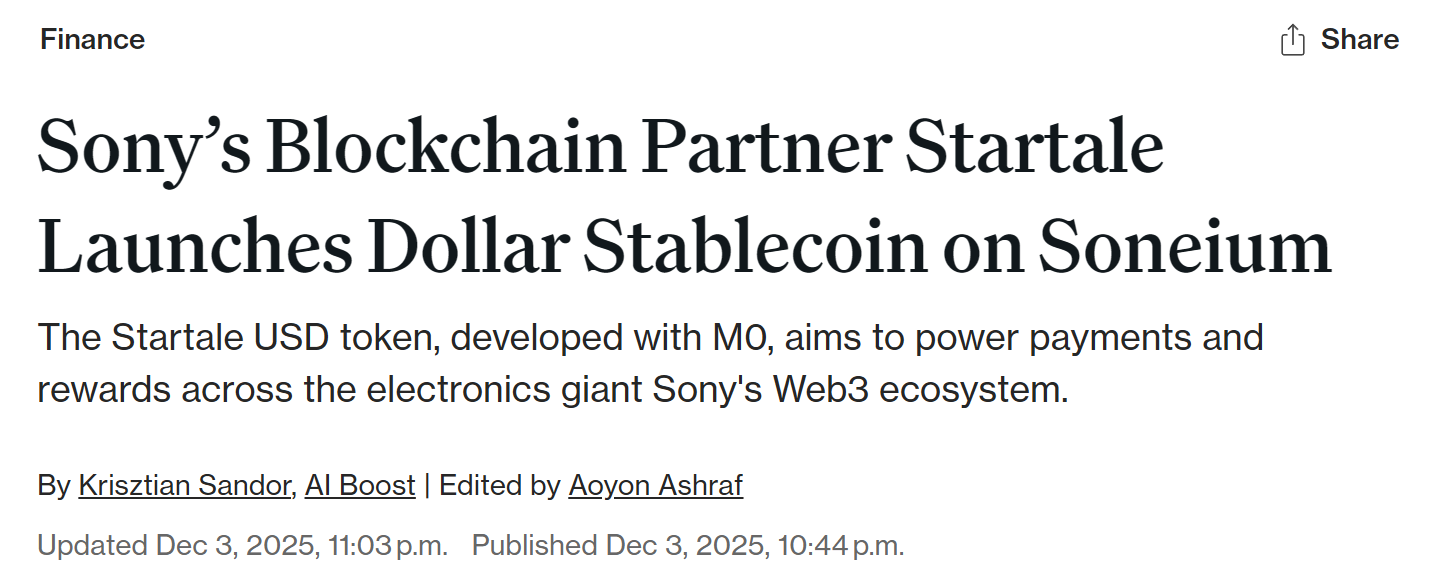Click the "Edited by" byline text
The width and height of the screenshot is (1444, 574).
point(500,486)
